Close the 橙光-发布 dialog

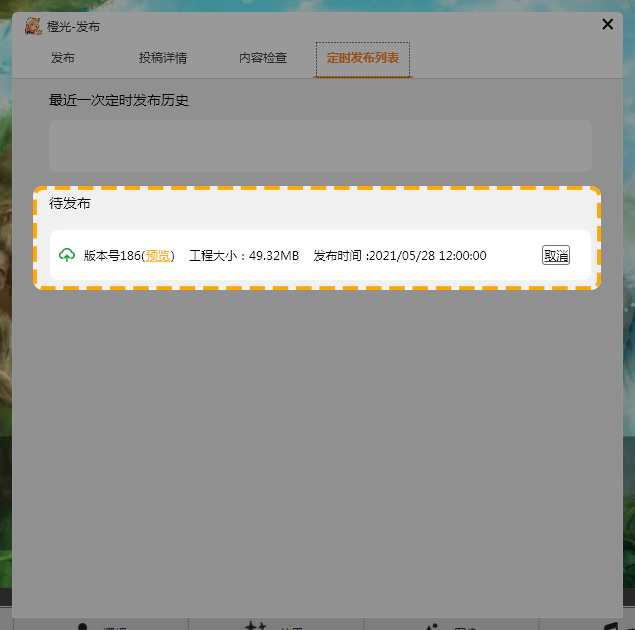click(x=607, y=24)
